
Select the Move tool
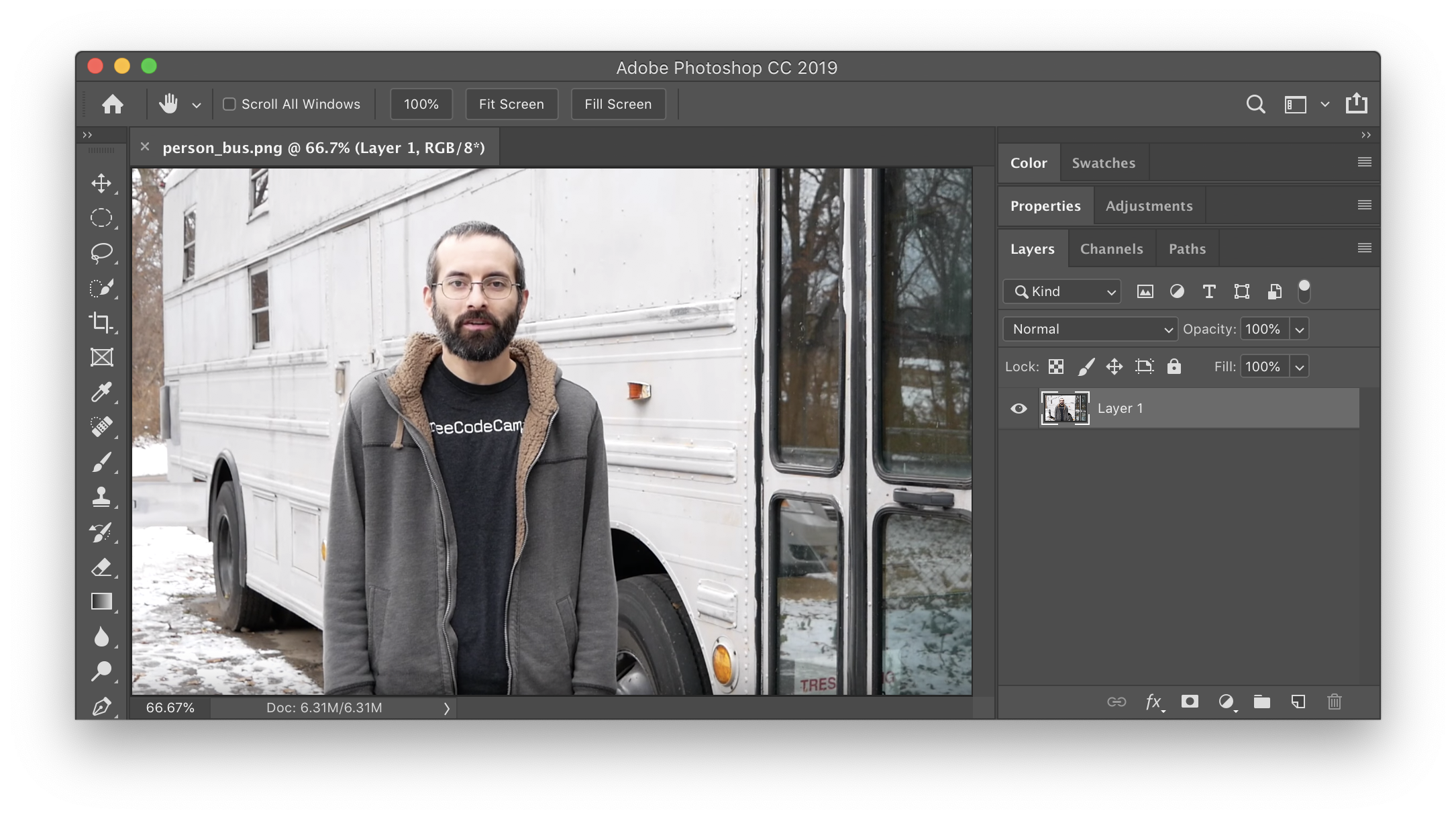pos(101,184)
